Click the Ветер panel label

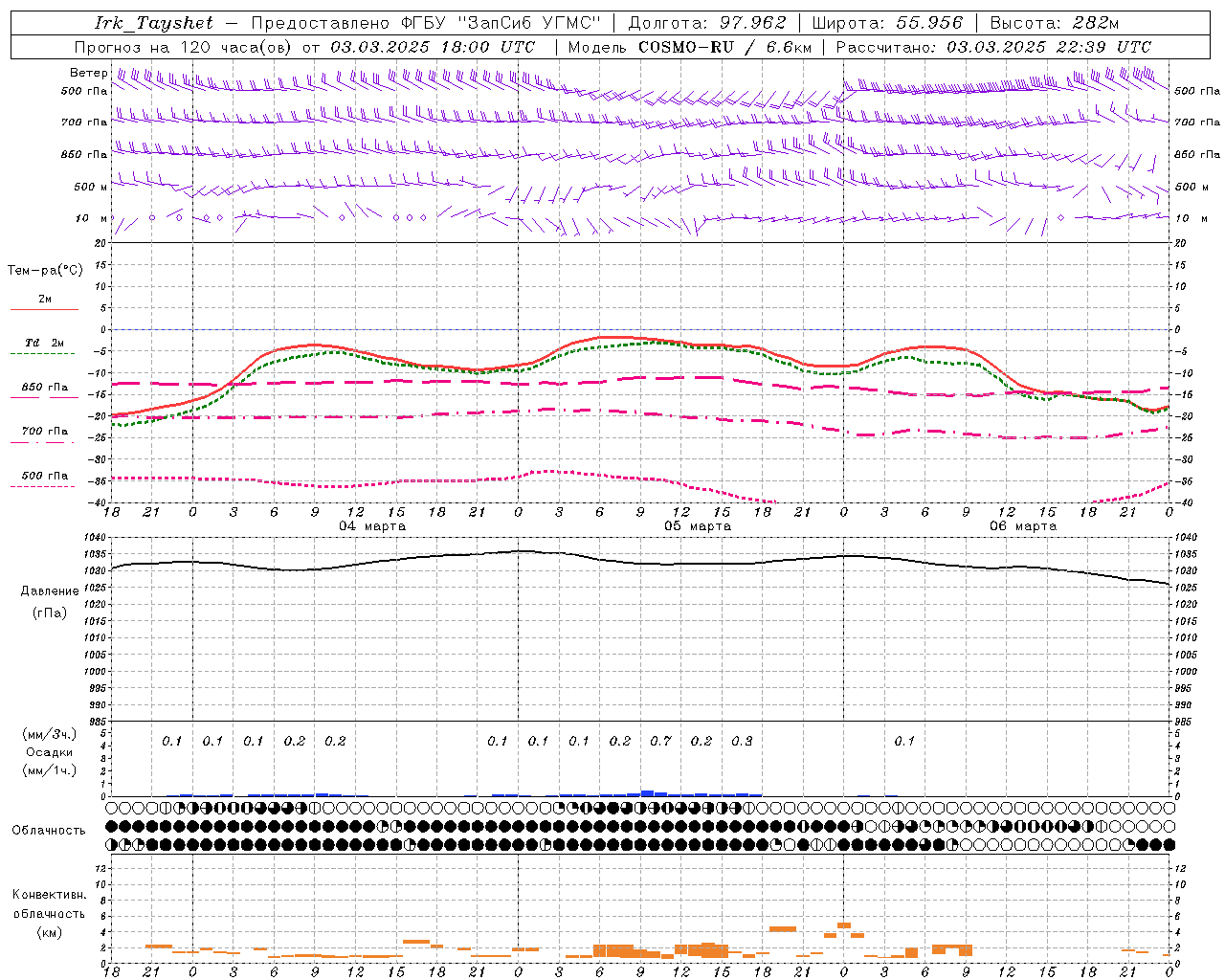pyautogui.click(x=88, y=73)
